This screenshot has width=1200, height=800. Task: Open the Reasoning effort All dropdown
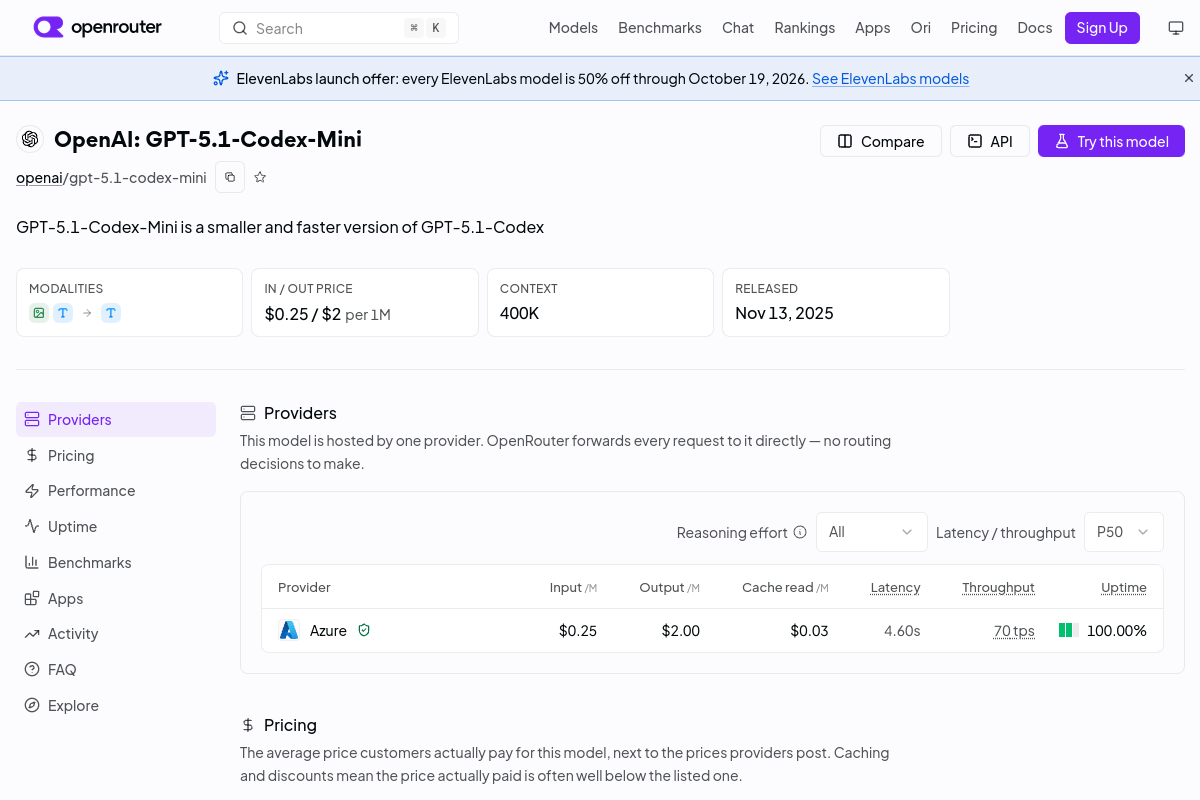tap(872, 532)
